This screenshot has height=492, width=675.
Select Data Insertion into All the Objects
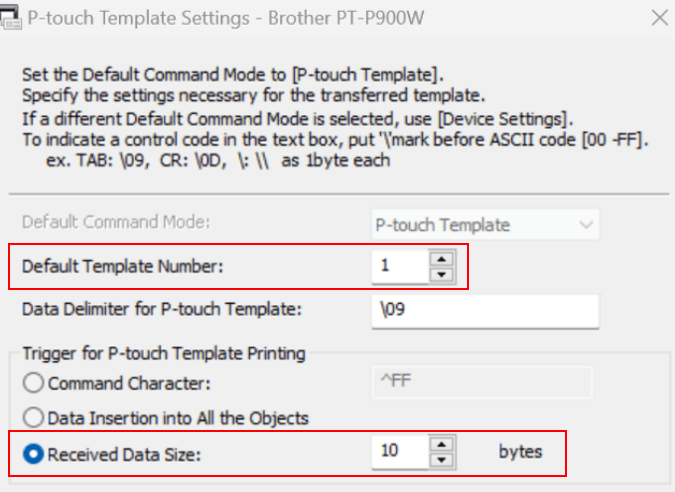pos(34,418)
